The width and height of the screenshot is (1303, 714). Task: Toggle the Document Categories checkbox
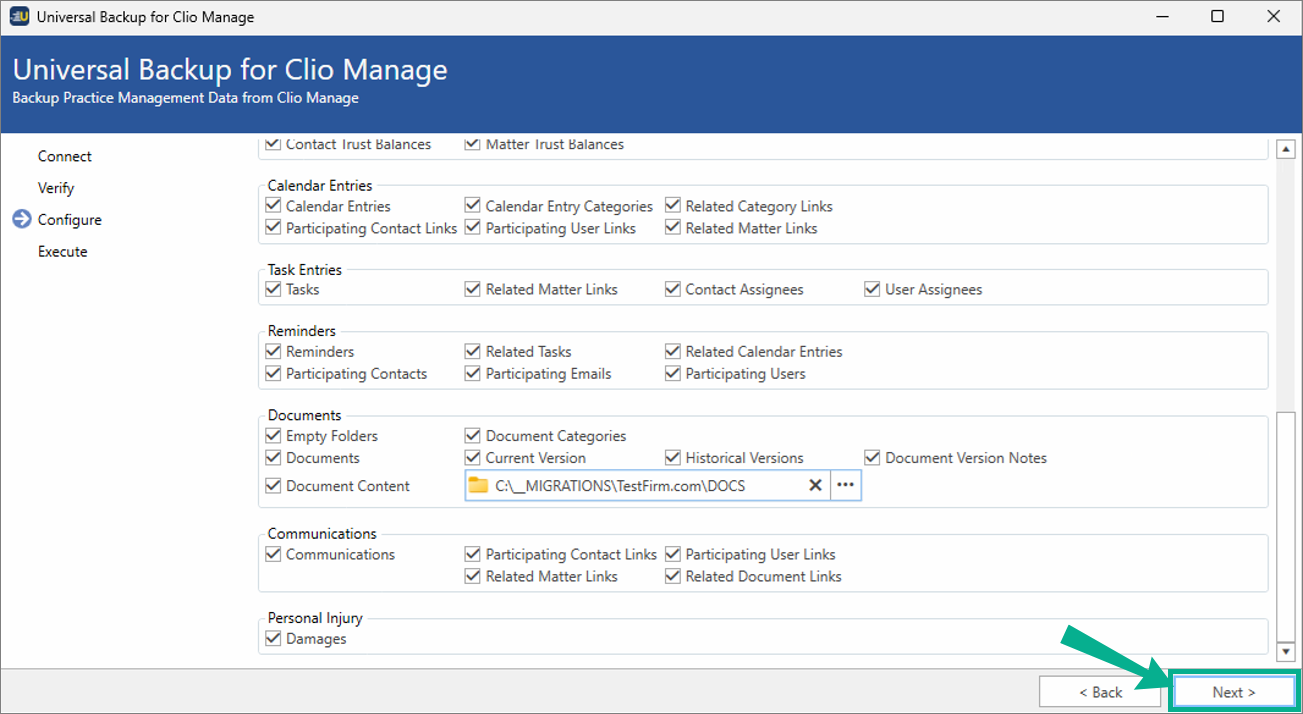pos(473,436)
